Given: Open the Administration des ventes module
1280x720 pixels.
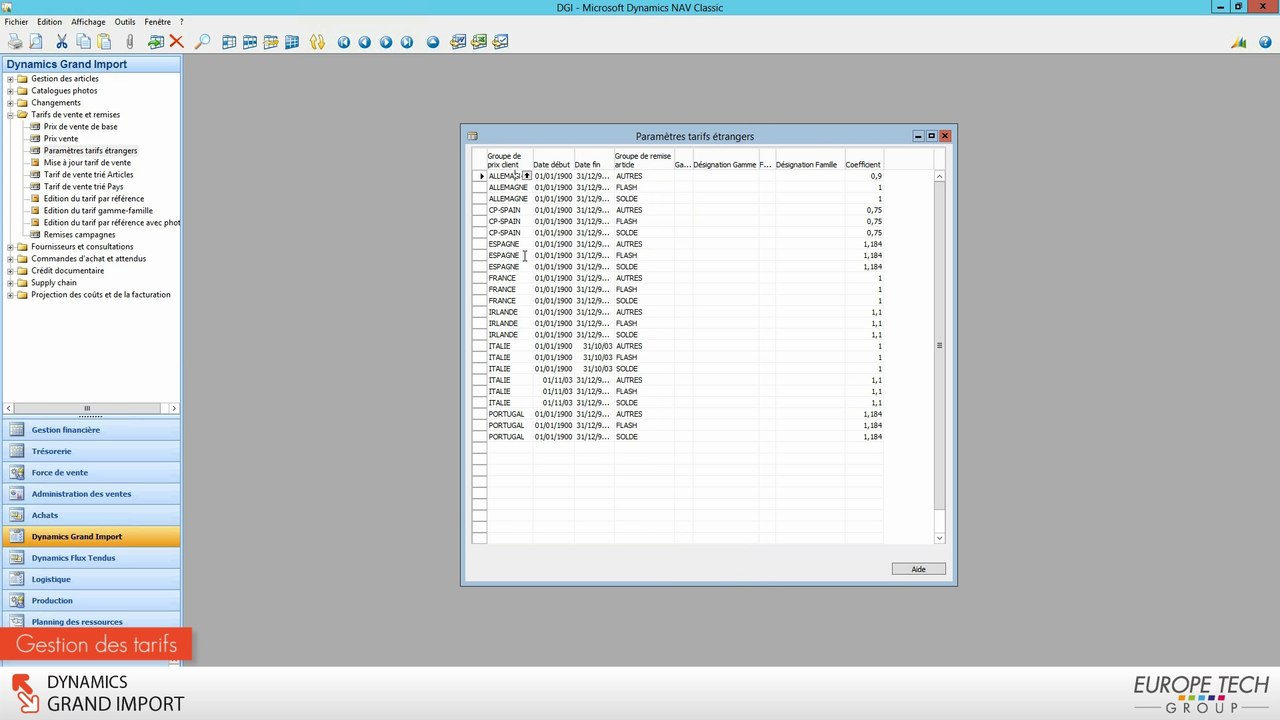Looking at the screenshot, I should pos(91,494).
